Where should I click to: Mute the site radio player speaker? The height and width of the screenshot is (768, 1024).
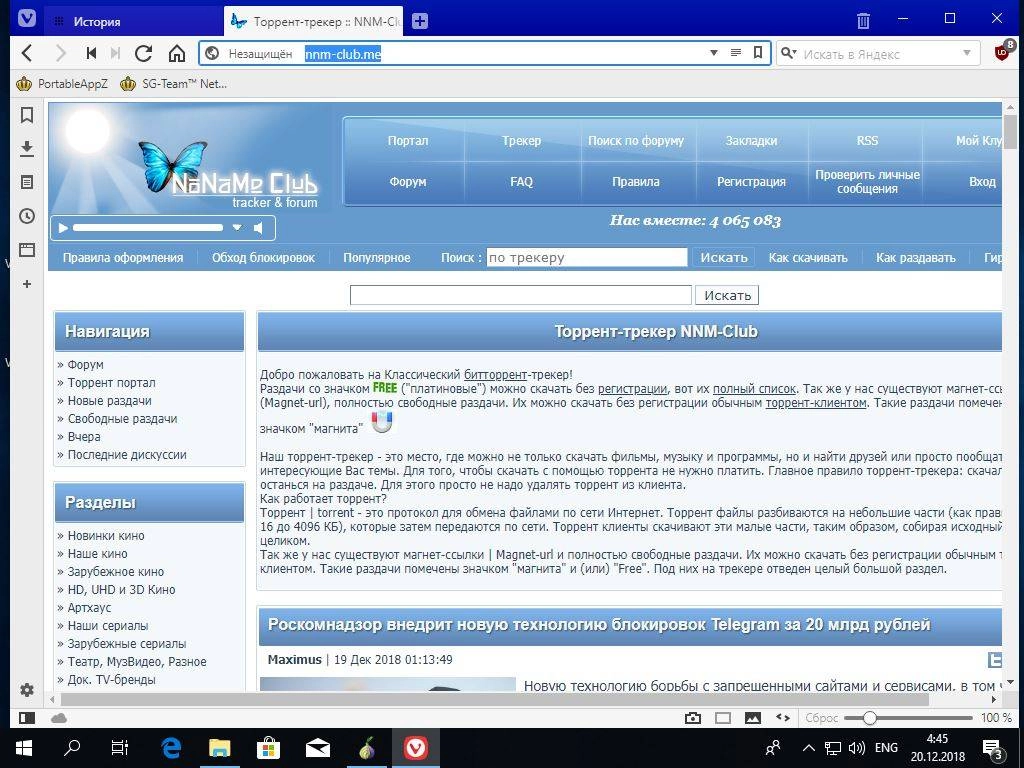pyautogui.click(x=259, y=228)
